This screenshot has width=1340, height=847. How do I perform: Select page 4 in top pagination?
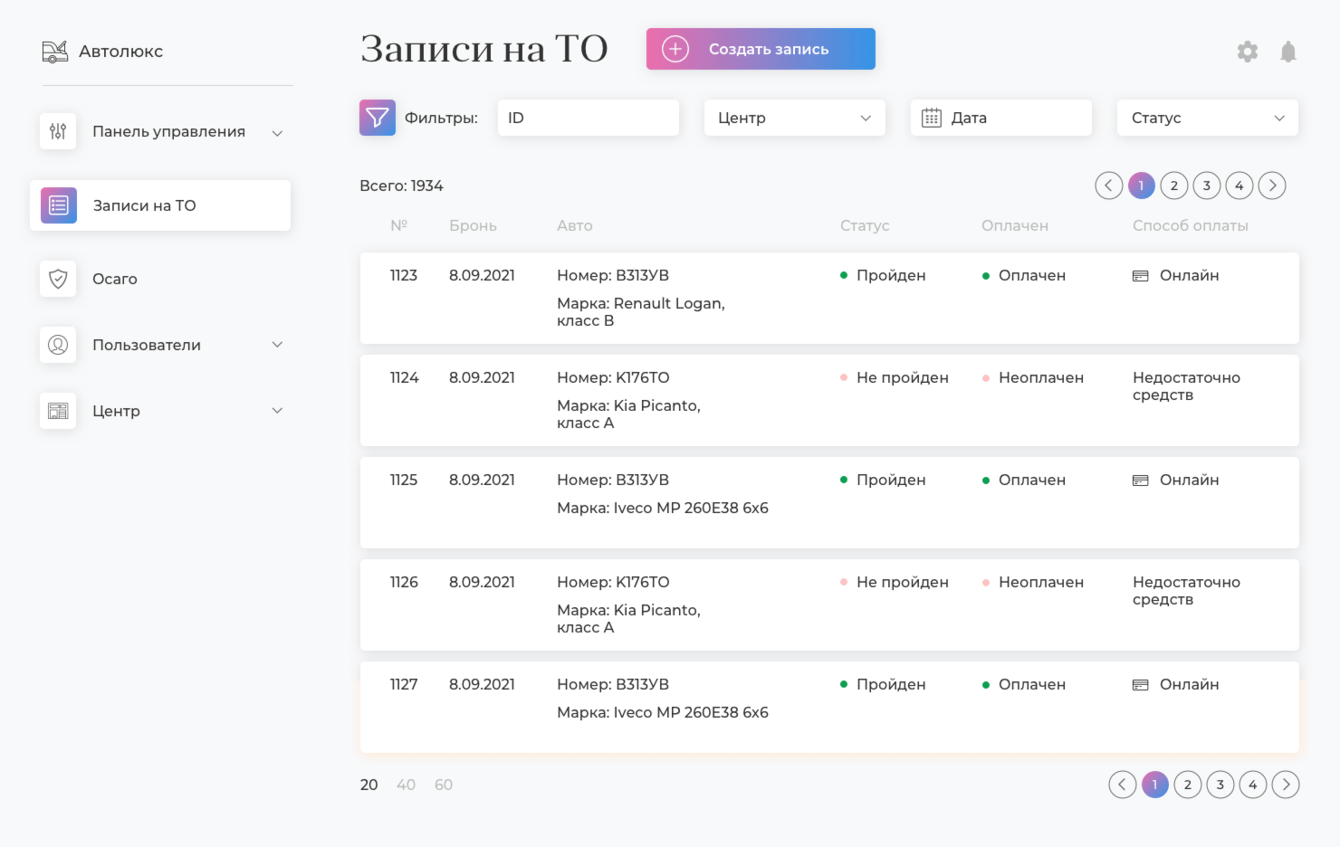1239,185
